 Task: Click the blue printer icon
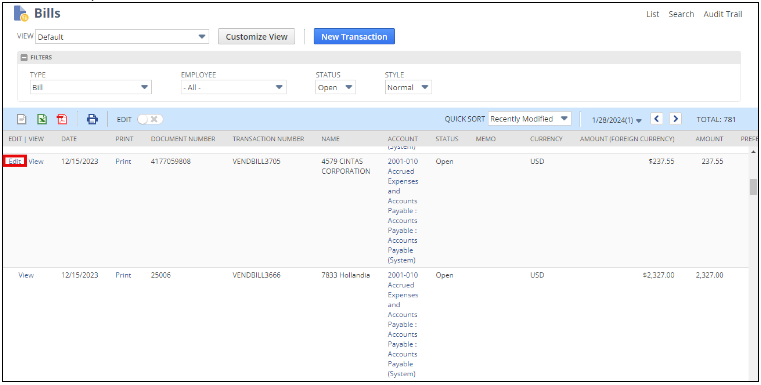tap(92, 119)
